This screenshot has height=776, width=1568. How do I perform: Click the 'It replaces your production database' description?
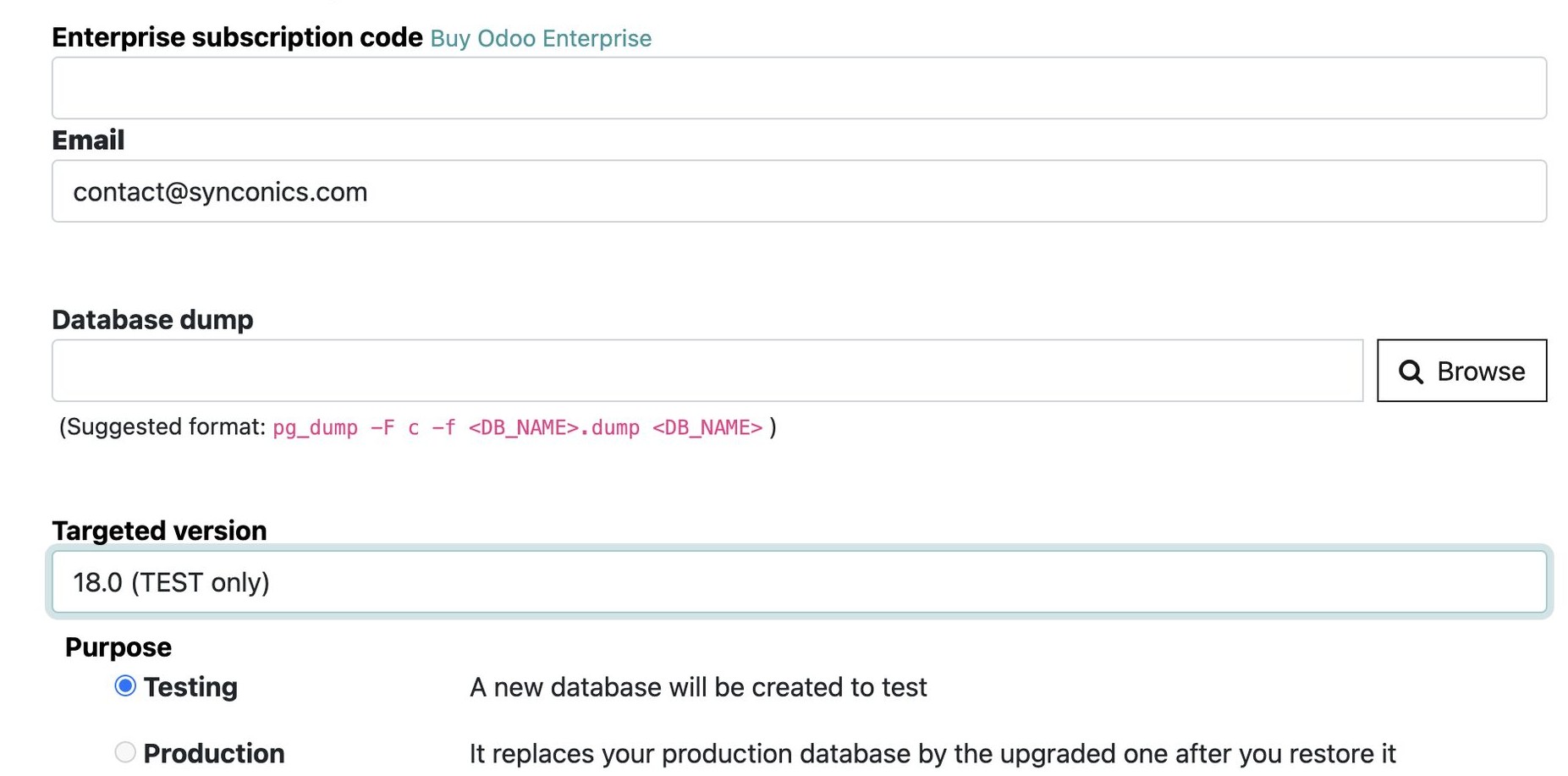[933, 753]
